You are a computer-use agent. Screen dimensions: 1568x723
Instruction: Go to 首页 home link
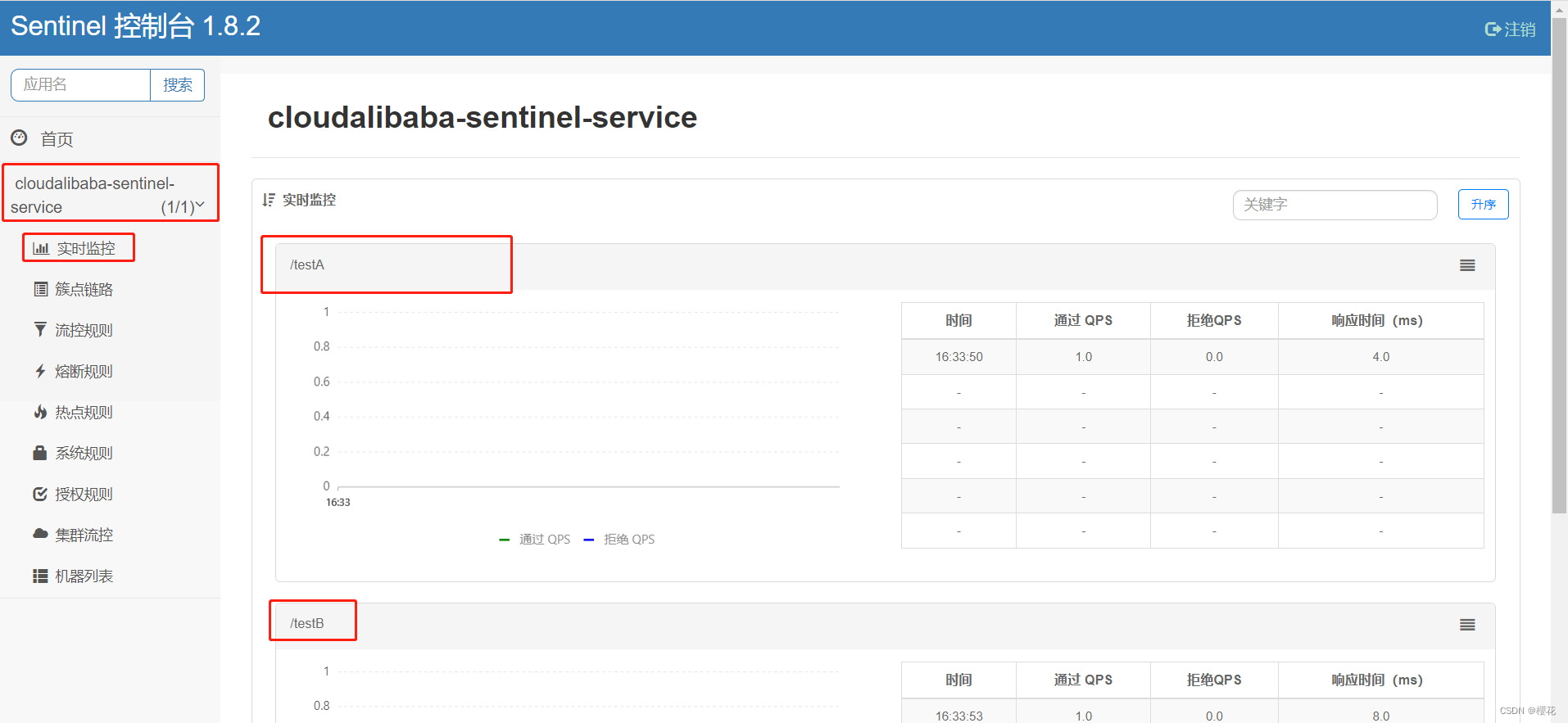pos(57,139)
